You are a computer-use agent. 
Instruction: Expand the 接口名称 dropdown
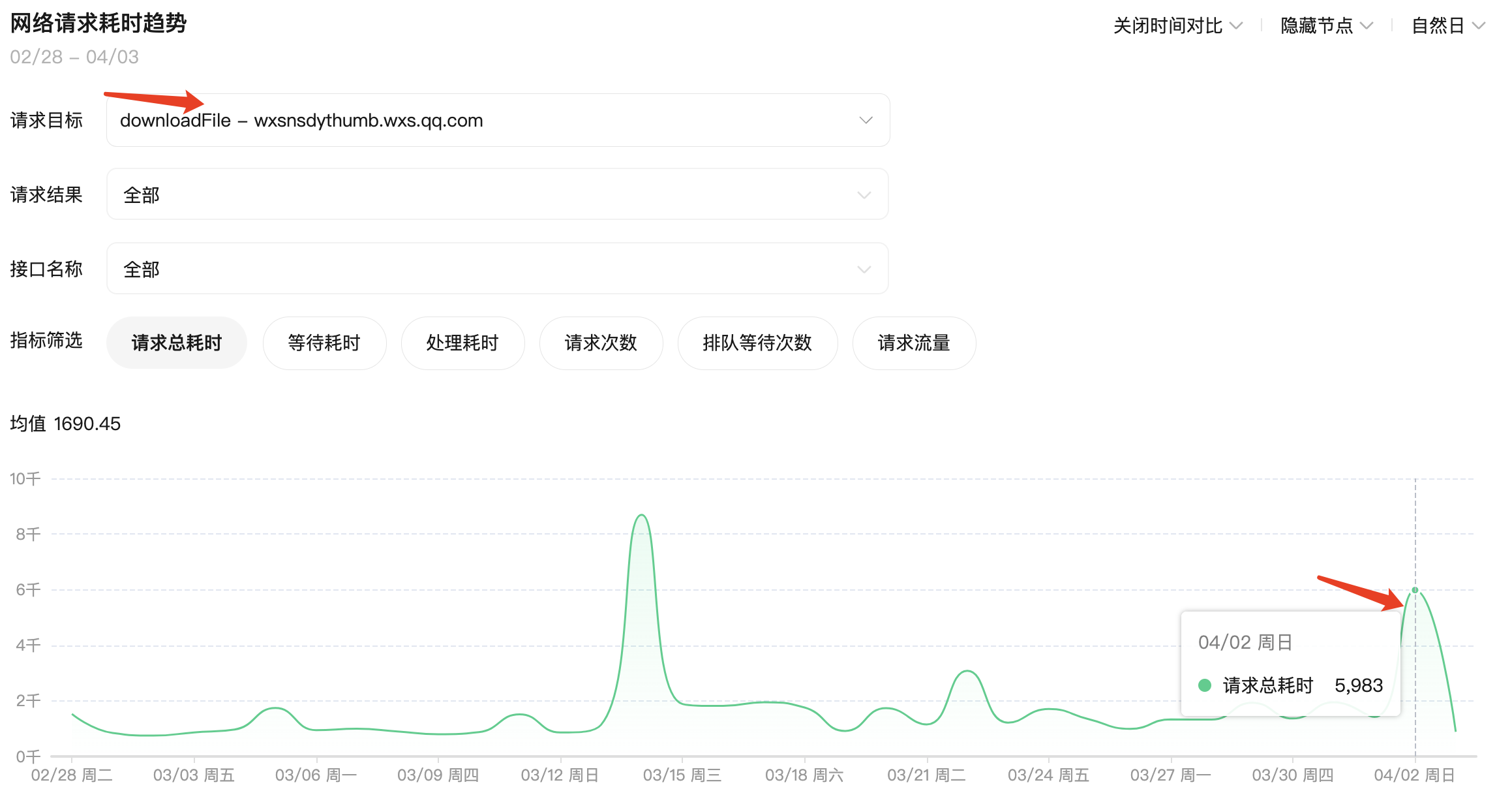(497, 269)
